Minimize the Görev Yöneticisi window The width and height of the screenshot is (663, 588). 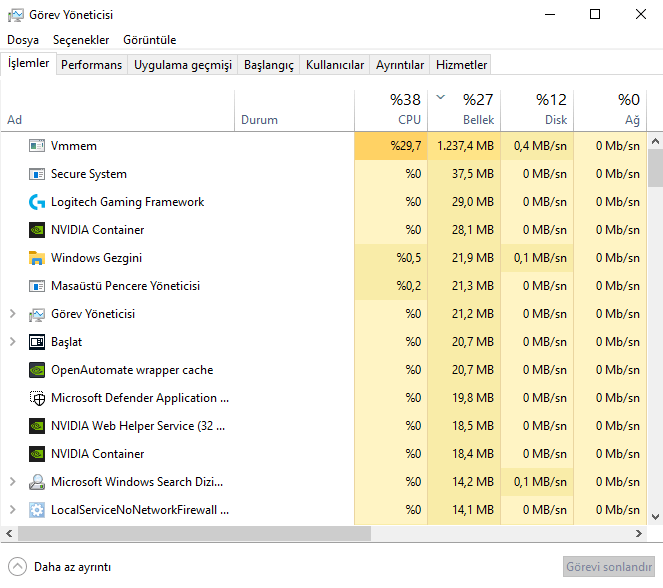pos(550,14)
